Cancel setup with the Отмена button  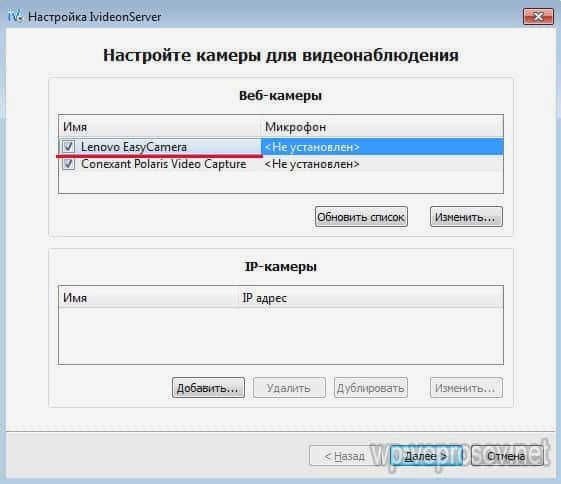pyautogui.click(x=507, y=455)
